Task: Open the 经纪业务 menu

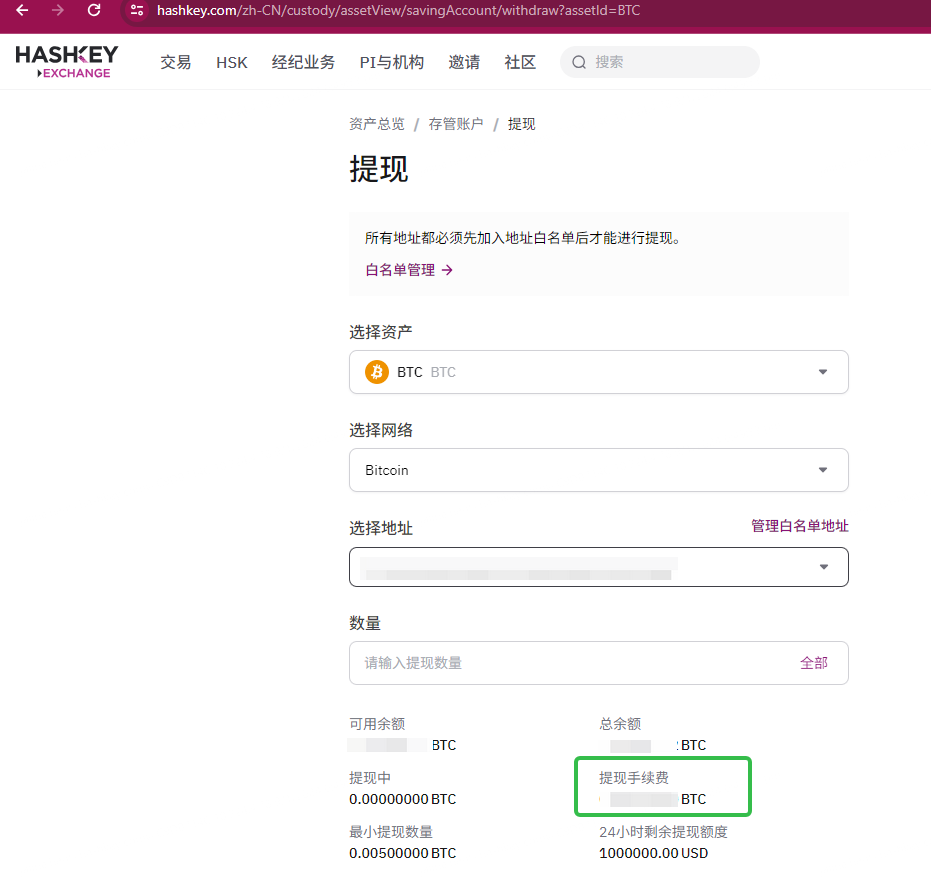Action: (x=303, y=62)
